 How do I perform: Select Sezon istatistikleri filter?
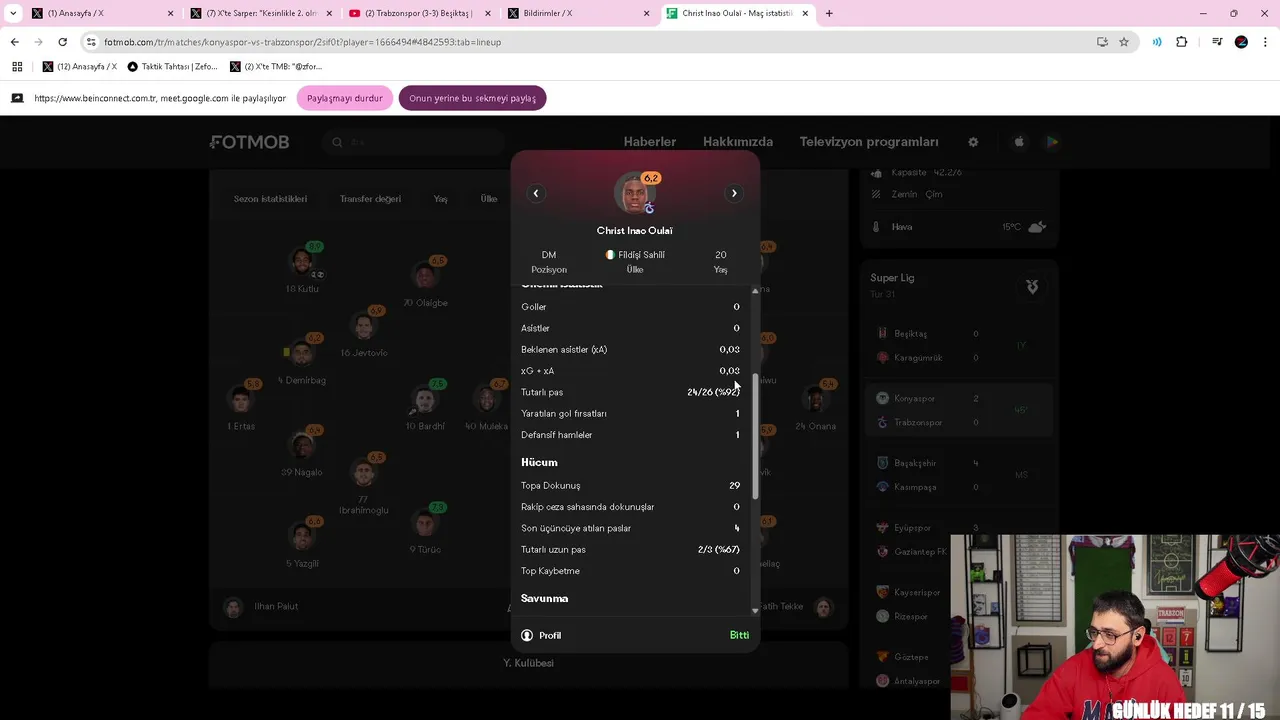click(x=270, y=199)
